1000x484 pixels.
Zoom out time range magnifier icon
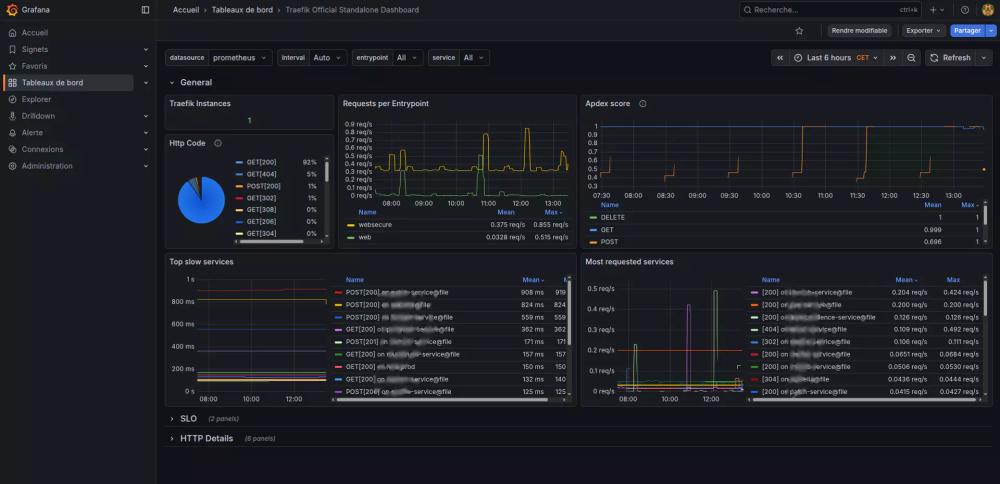click(x=911, y=58)
